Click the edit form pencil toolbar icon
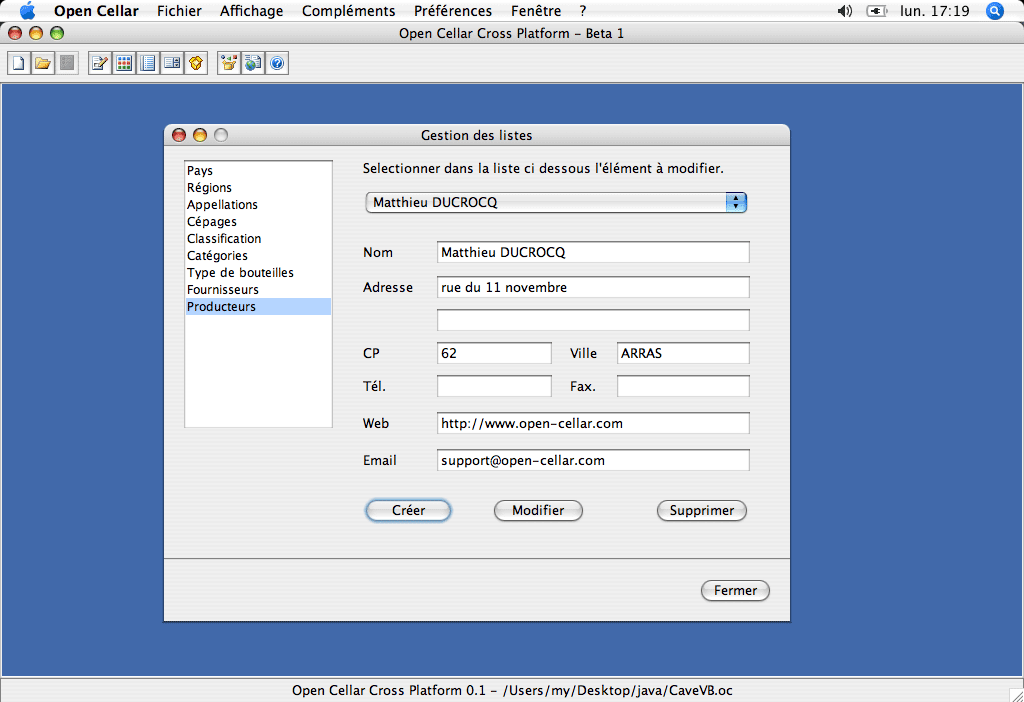This screenshot has height=702, width=1024. [100, 63]
